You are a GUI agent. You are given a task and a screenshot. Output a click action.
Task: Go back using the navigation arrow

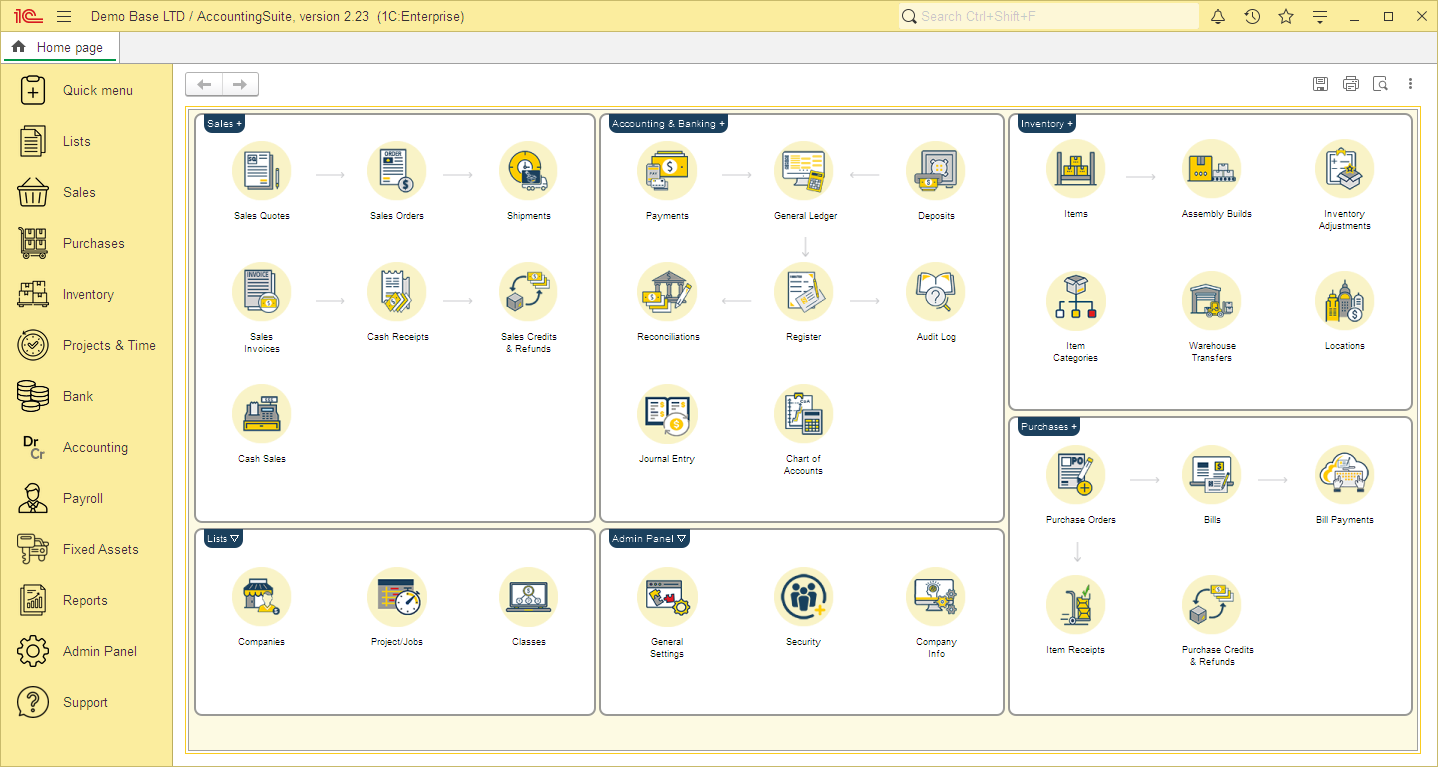[x=204, y=84]
